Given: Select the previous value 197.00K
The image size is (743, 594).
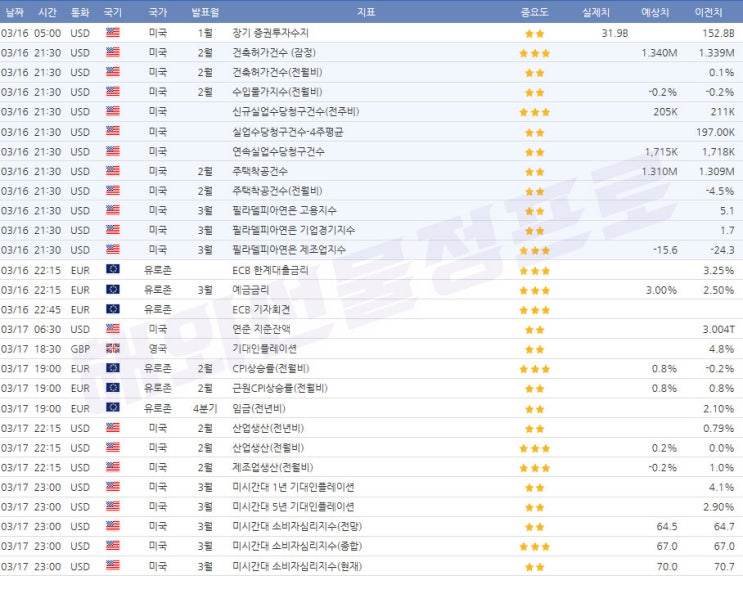Looking at the screenshot, I should click(716, 132).
